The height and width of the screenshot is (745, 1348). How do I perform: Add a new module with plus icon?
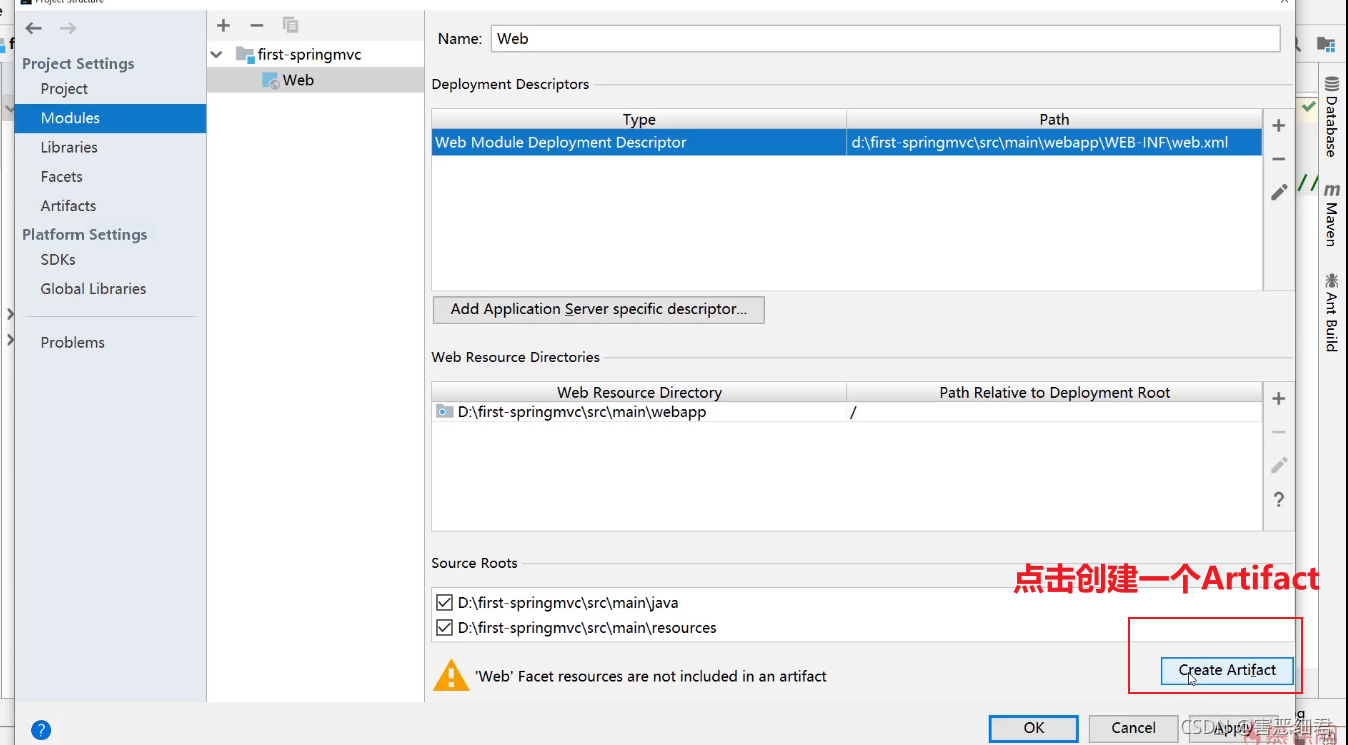(x=224, y=25)
